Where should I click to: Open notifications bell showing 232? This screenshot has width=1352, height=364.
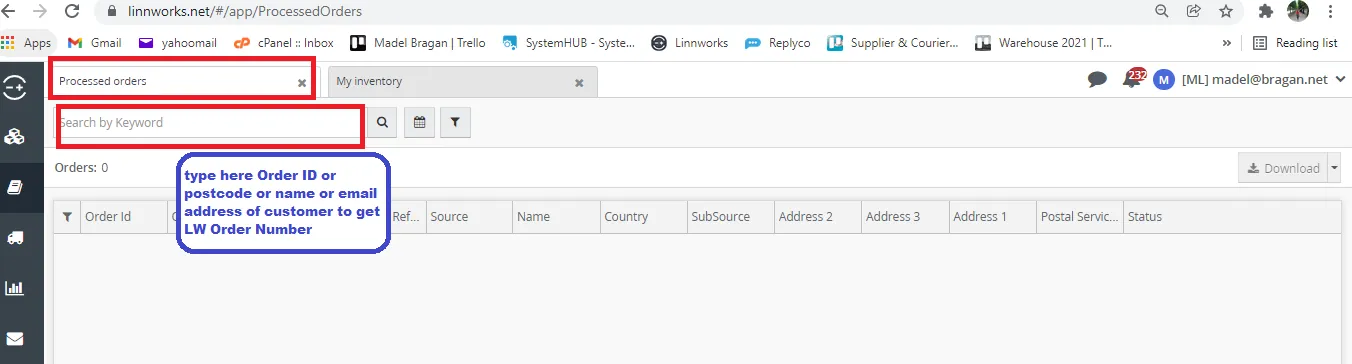pos(1134,78)
